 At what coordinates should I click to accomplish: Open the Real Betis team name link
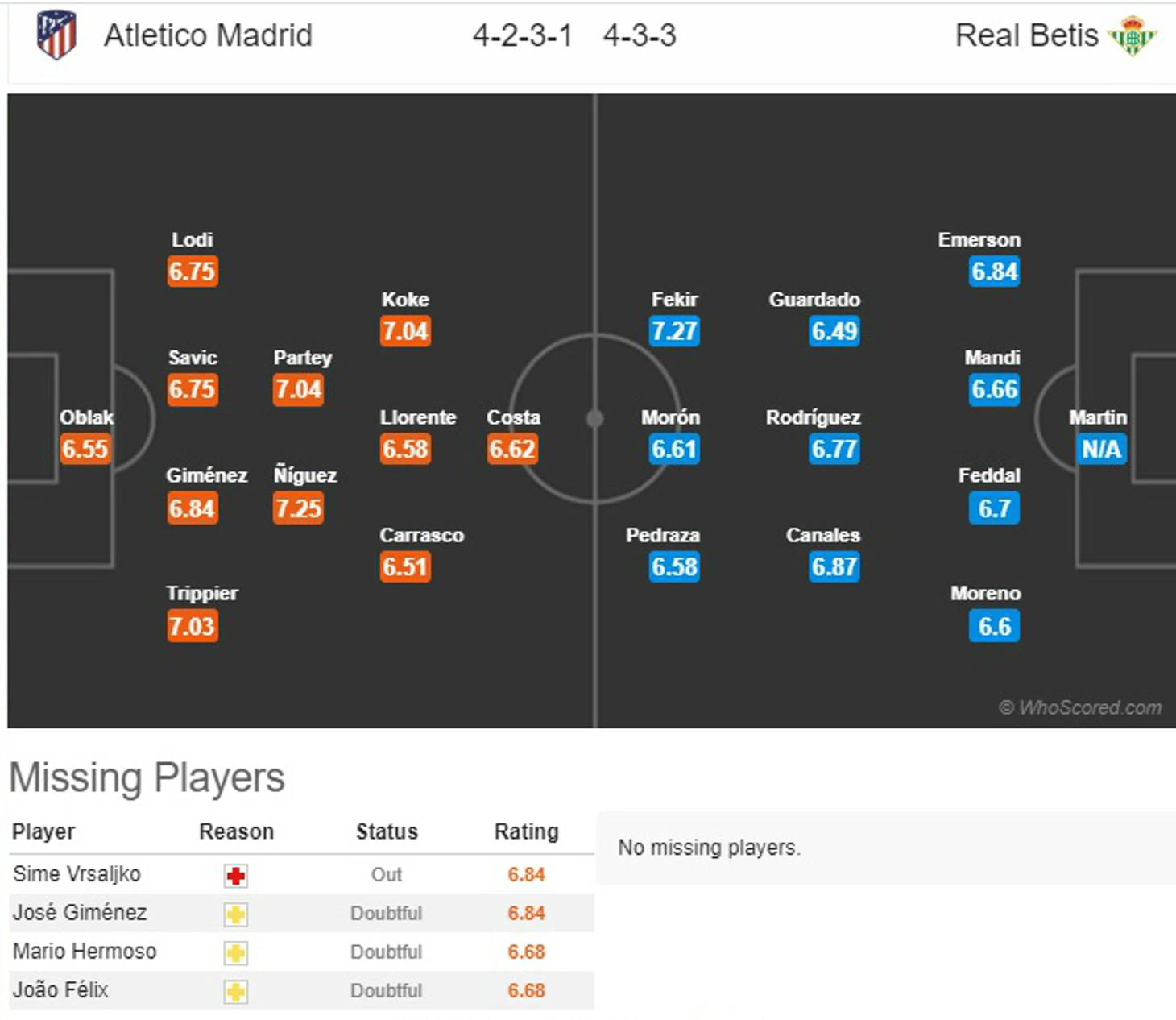tap(1026, 35)
